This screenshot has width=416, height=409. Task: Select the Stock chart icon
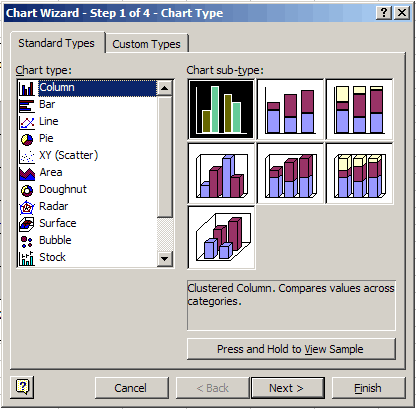point(27,258)
